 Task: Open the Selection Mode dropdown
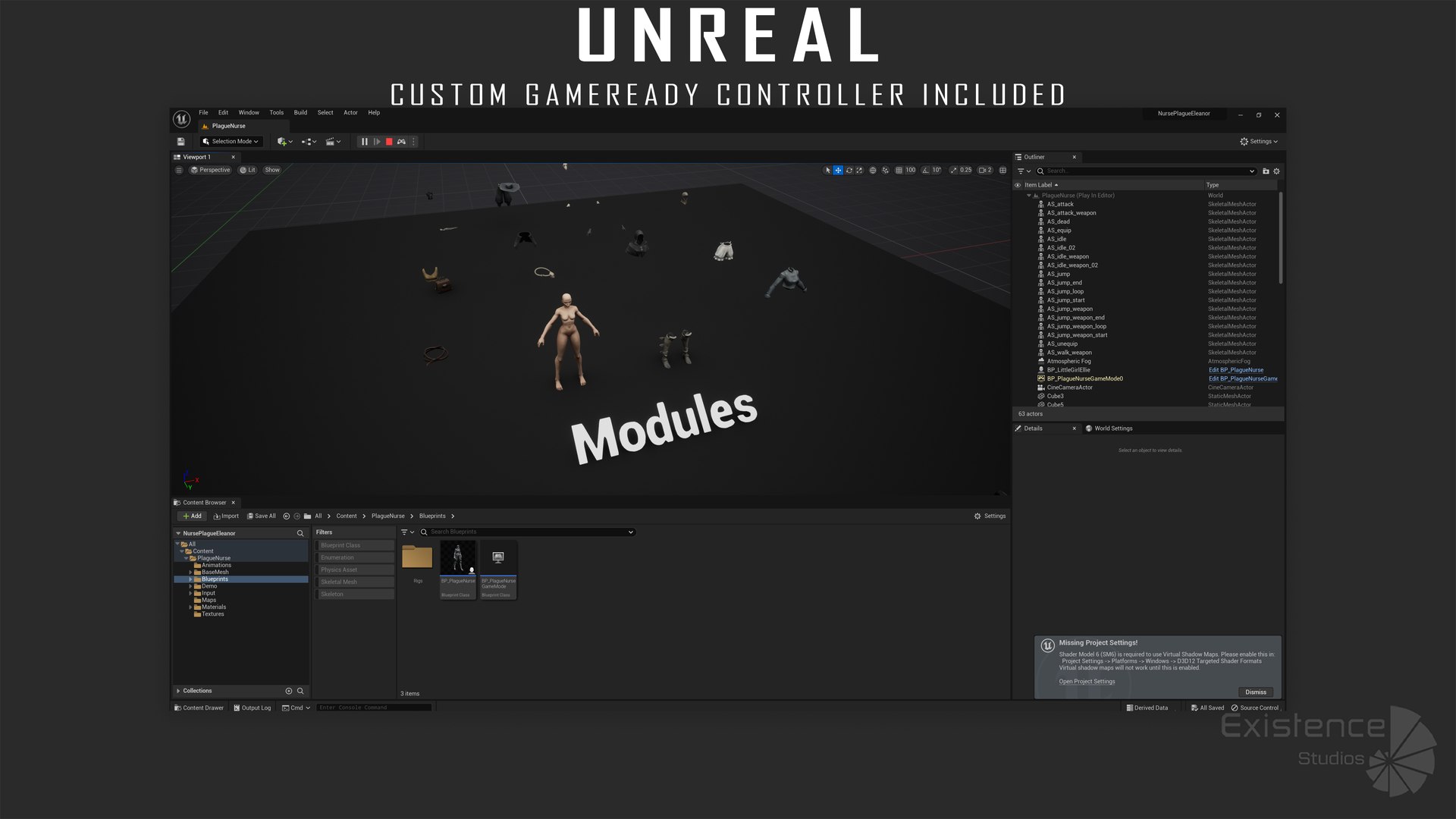[x=231, y=142]
